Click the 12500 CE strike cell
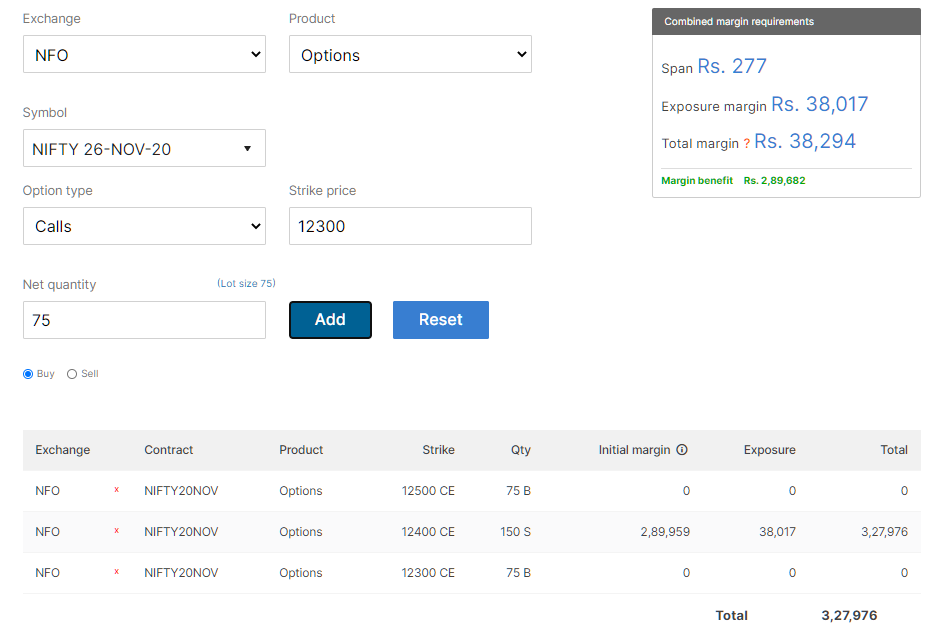 tap(428, 490)
